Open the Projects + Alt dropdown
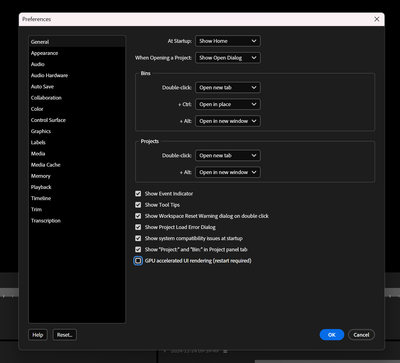The width and height of the screenshot is (400, 363). tap(228, 172)
